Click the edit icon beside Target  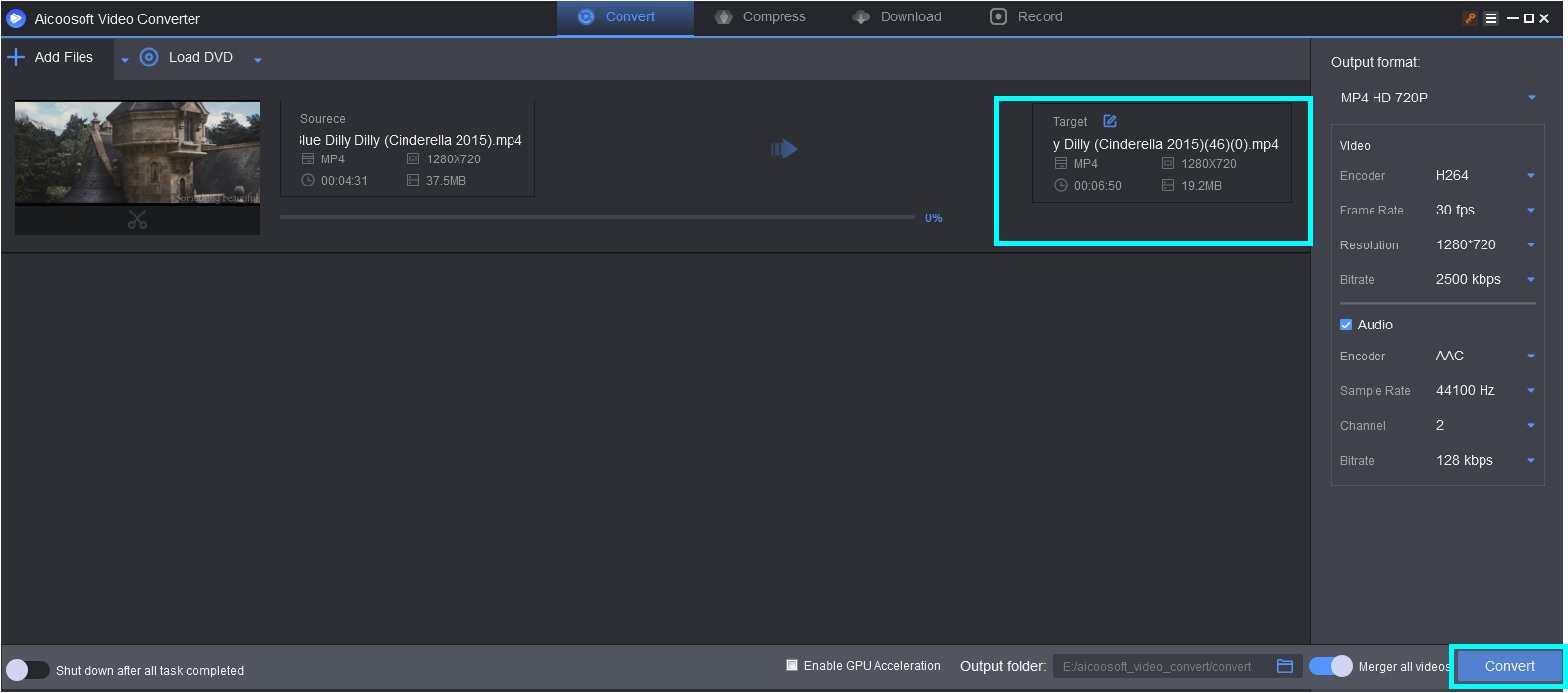pyautogui.click(x=1109, y=121)
